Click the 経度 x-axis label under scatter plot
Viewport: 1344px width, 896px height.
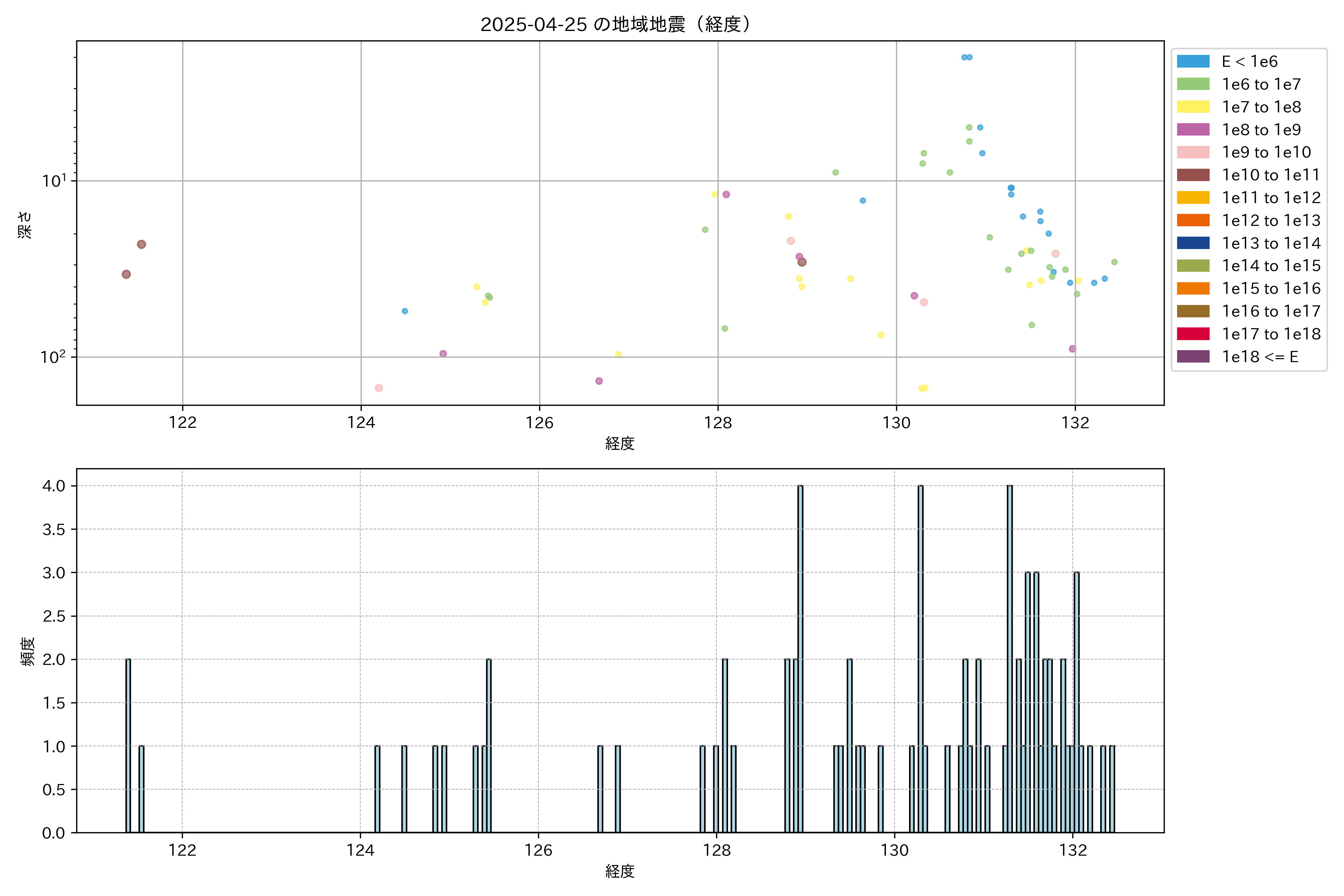tap(620, 444)
